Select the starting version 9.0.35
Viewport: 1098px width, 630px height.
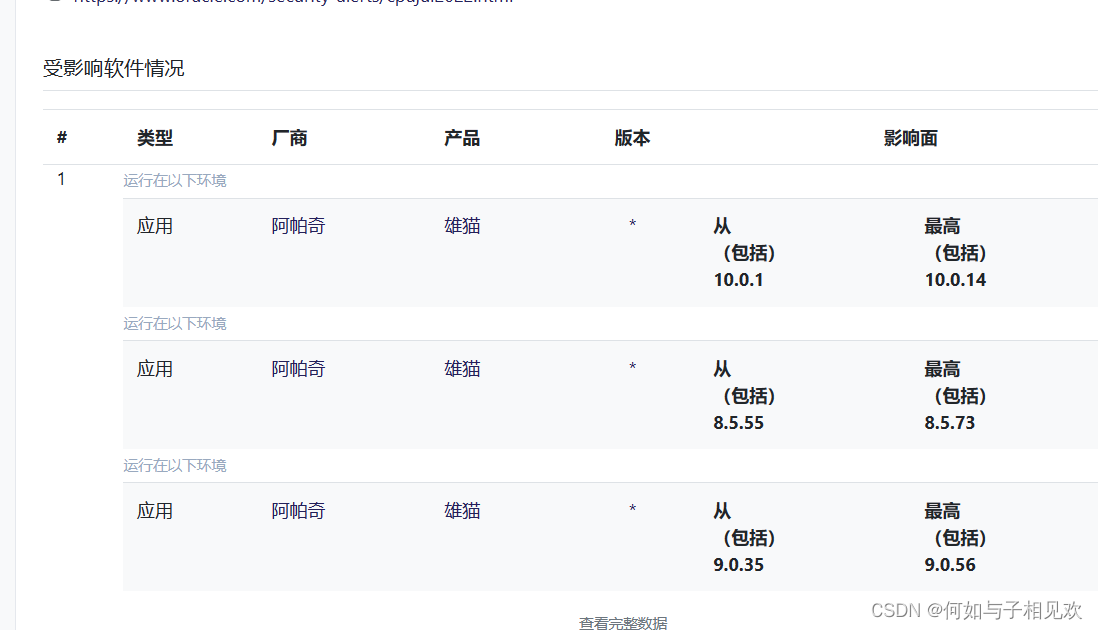click(738, 565)
